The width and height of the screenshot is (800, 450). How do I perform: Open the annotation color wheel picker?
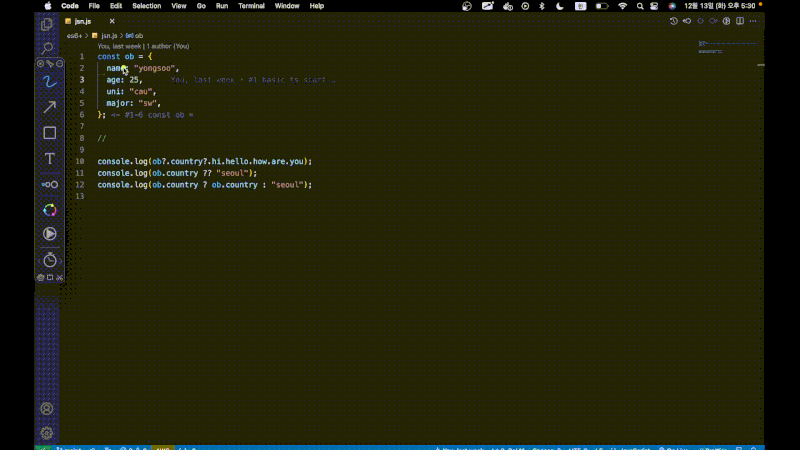(x=49, y=210)
